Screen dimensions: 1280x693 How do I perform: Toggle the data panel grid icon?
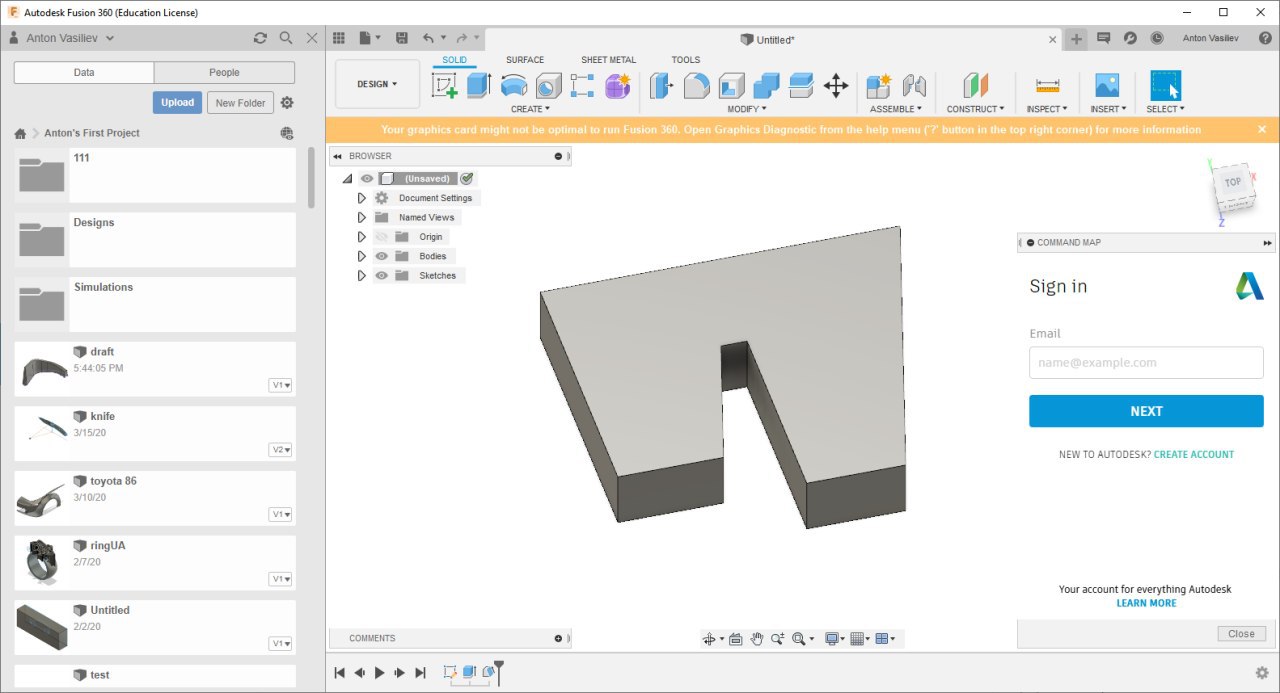pos(338,38)
